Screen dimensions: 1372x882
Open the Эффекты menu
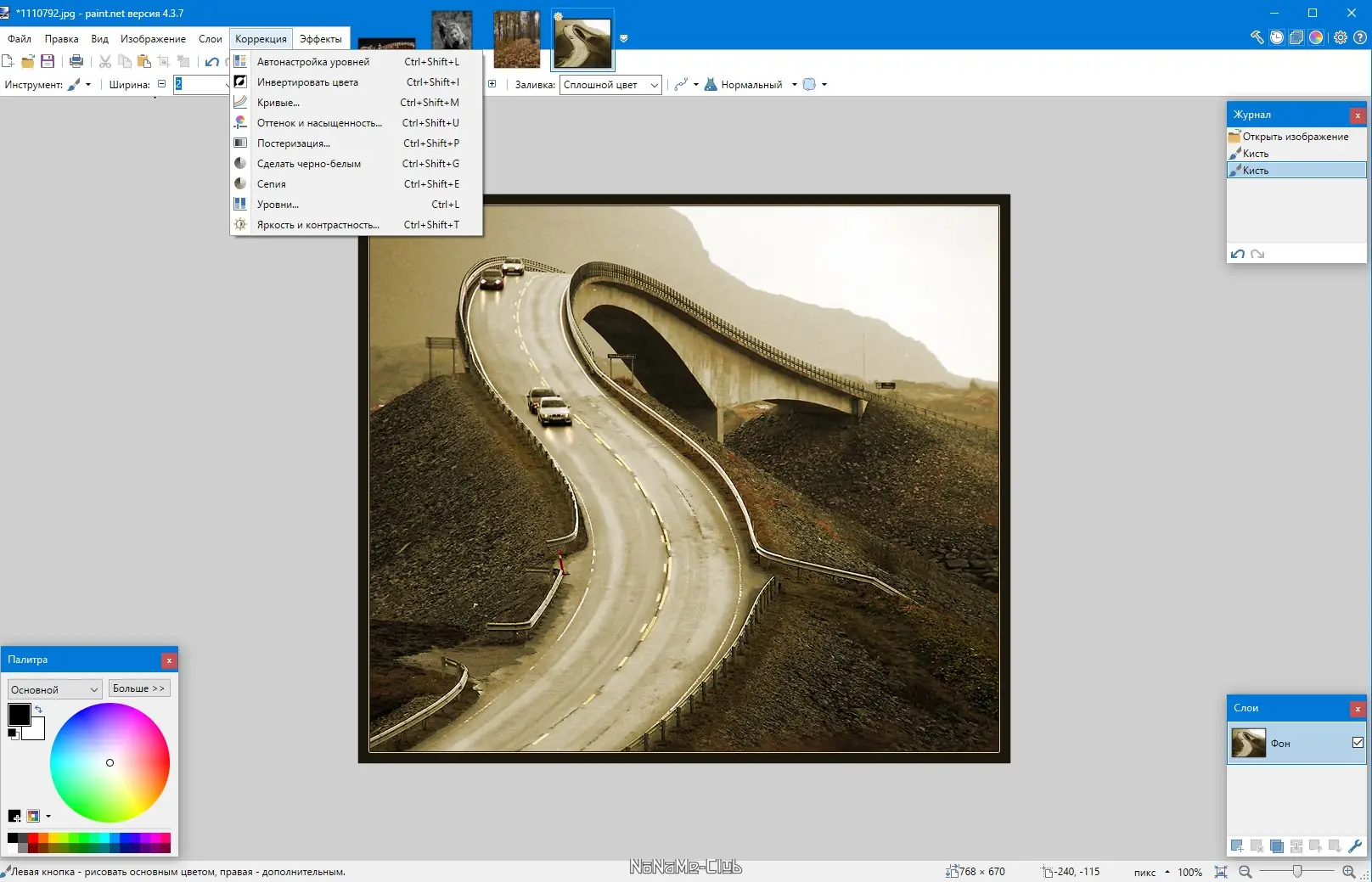point(321,38)
